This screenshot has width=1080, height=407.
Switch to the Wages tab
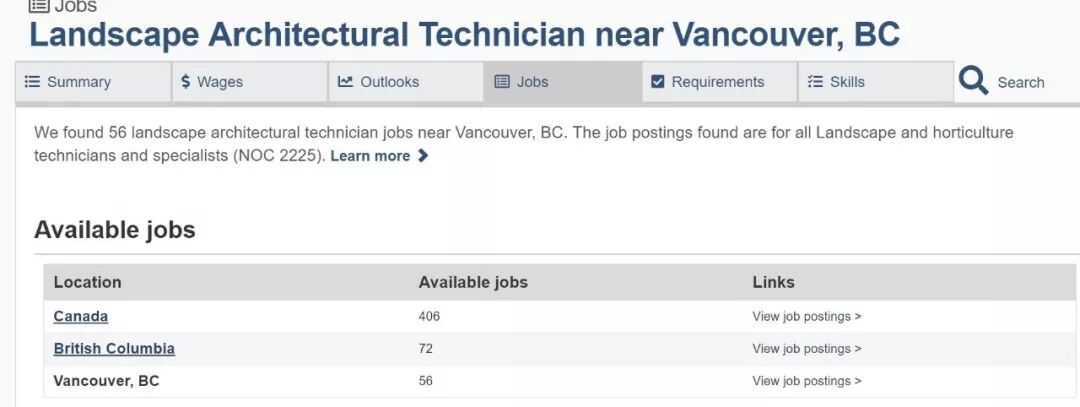[x=249, y=82]
